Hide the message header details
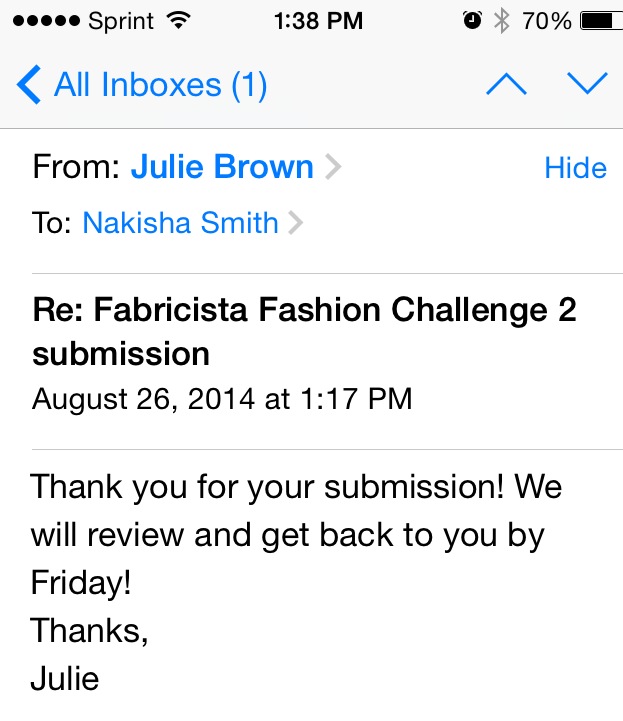The image size is (623, 721). pyautogui.click(x=576, y=168)
